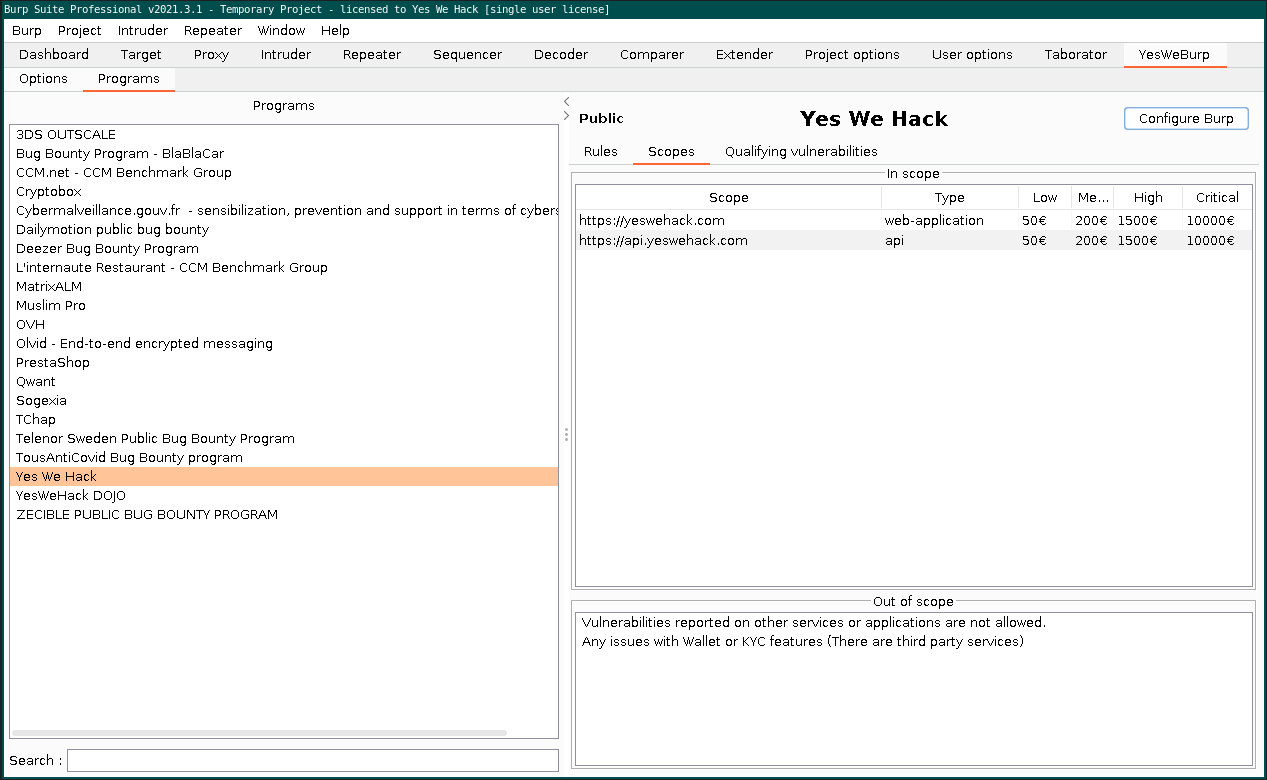Screen dimensions: 1267x780
Task: Go to the Intruder tool tab
Action: click(286, 55)
